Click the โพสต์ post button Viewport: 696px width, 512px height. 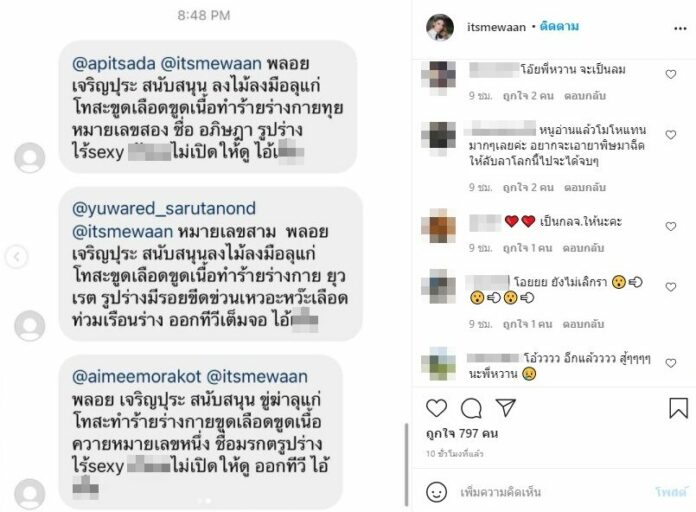(671, 492)
